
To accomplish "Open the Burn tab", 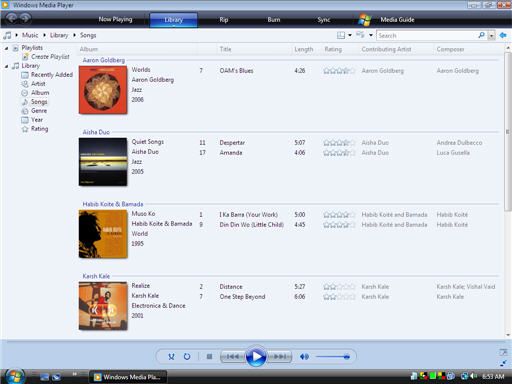I will coord(274,20).
